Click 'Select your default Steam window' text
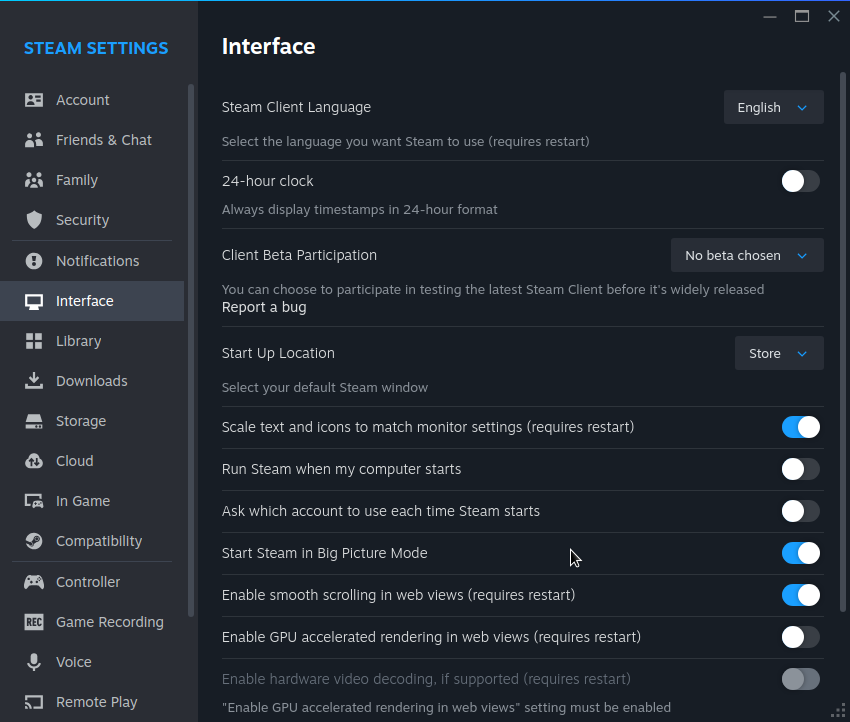 325,388
